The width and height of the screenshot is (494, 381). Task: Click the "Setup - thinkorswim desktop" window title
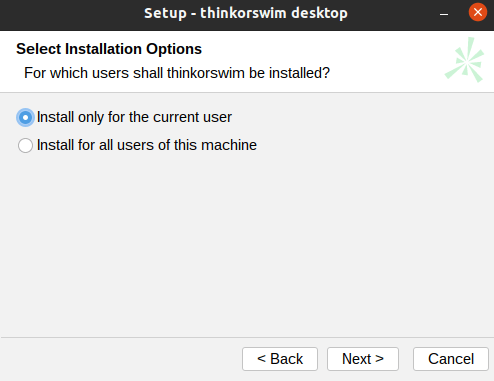click(x=246, y=13)
